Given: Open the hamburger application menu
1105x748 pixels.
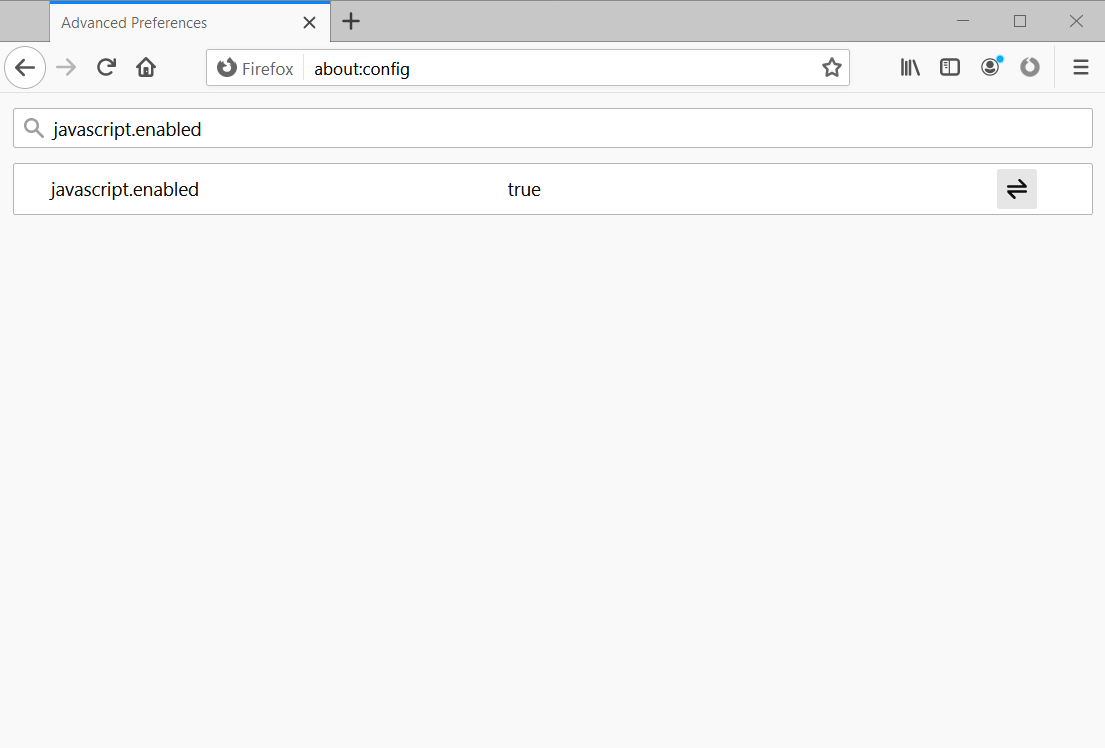Looking at the screenshot, I should point(1081,68).
